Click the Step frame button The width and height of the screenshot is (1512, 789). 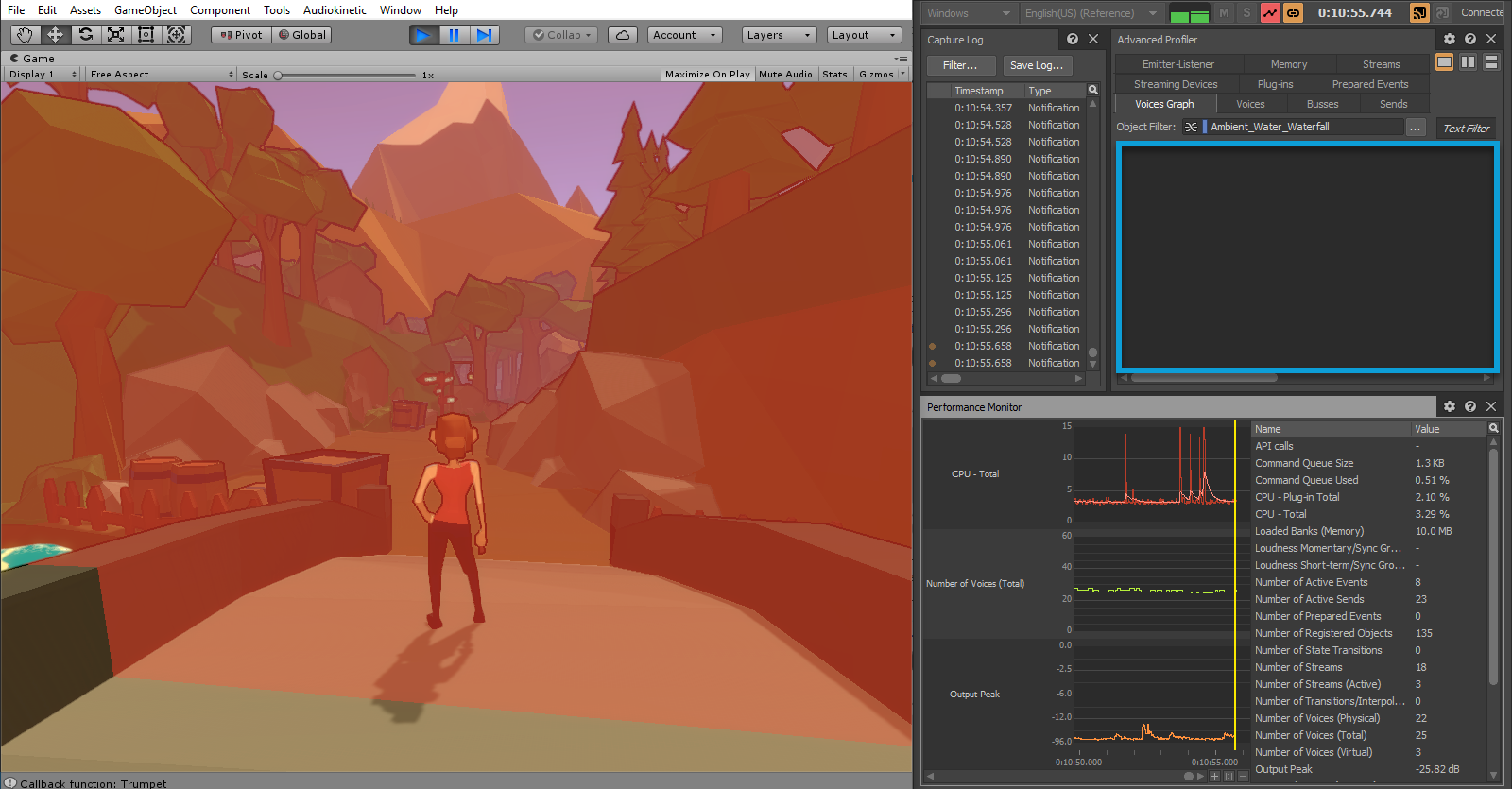tap(484, 35)
